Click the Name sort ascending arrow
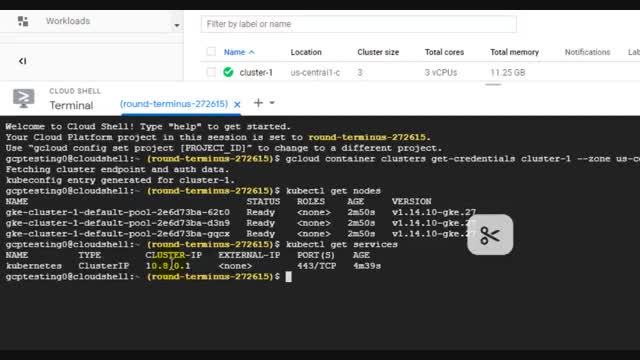The width and height of the screenshot is (640, 360). click(x=251, y=52)
